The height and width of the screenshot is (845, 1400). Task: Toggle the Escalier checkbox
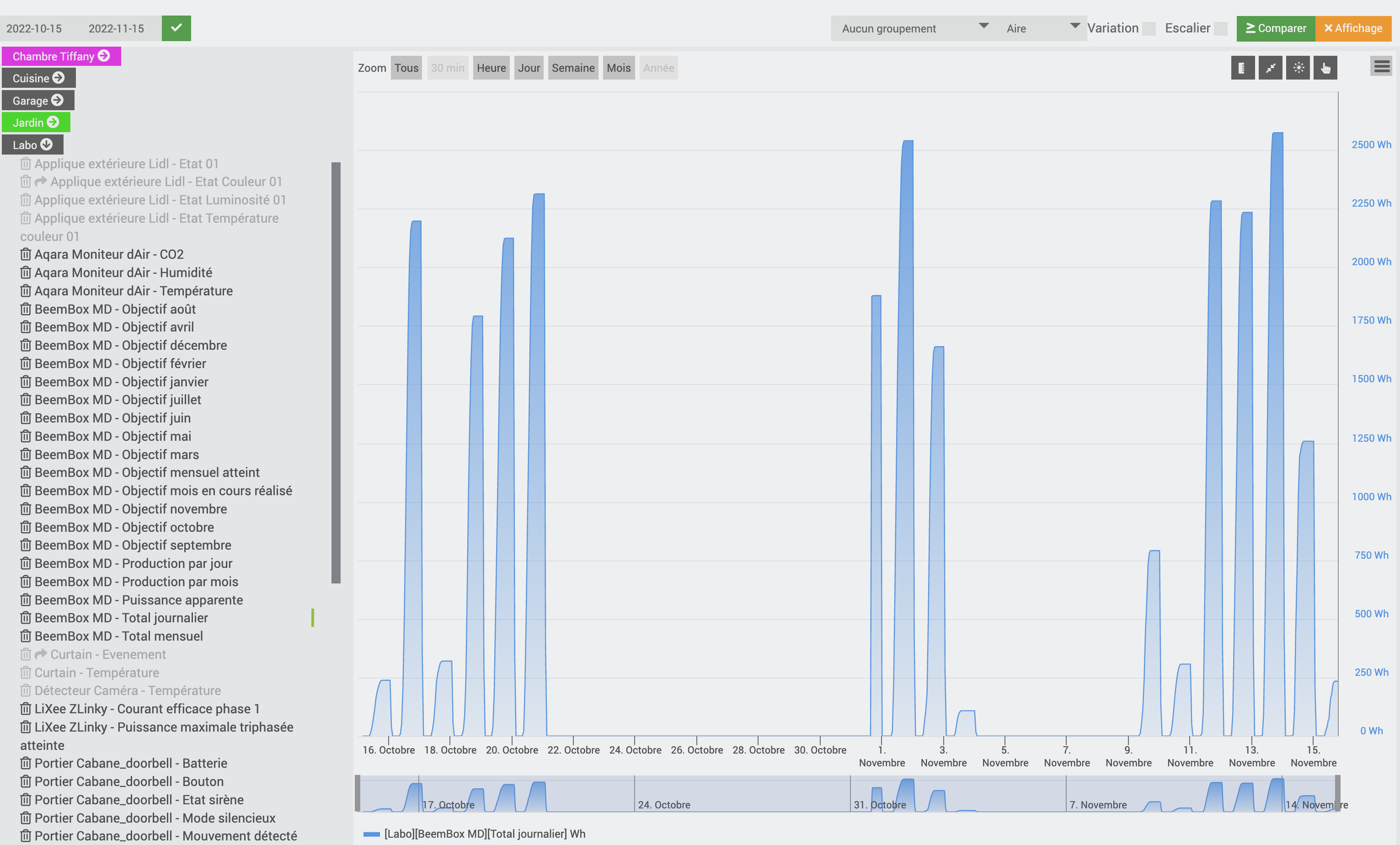[x=1220, y=28]
